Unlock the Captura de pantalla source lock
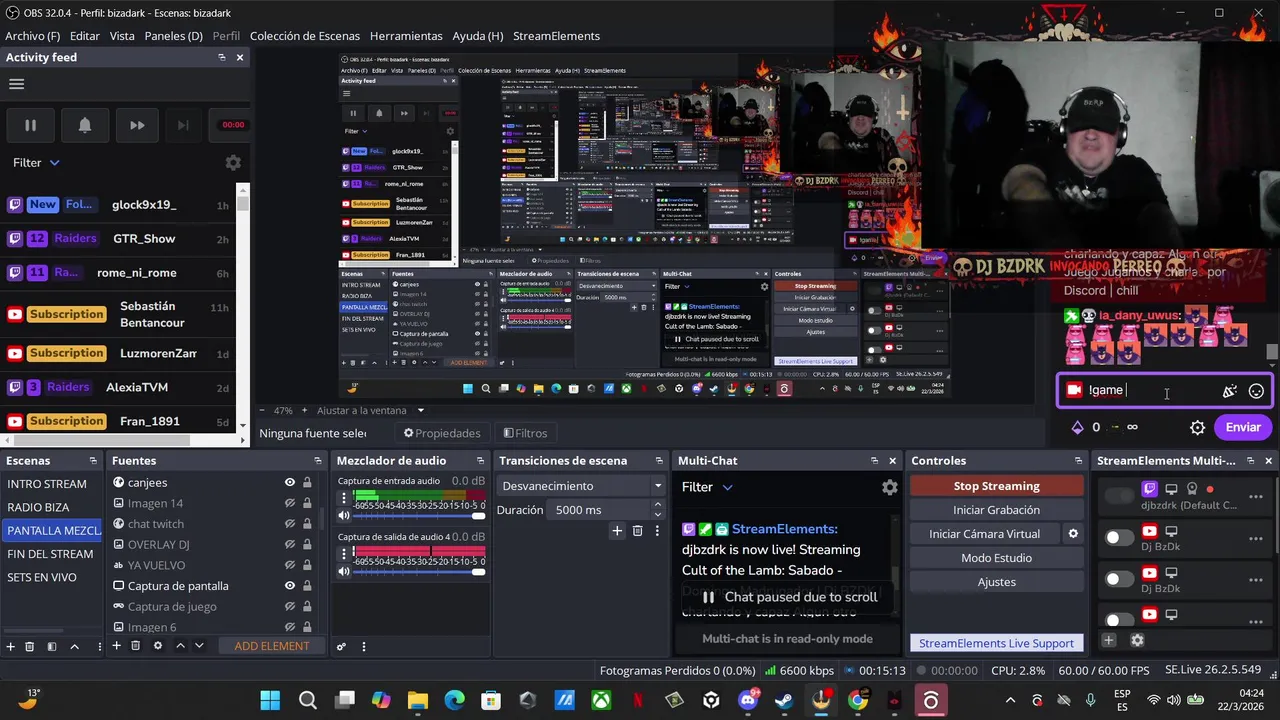This screenshot has width=1280, height=720. coord(307,586)
